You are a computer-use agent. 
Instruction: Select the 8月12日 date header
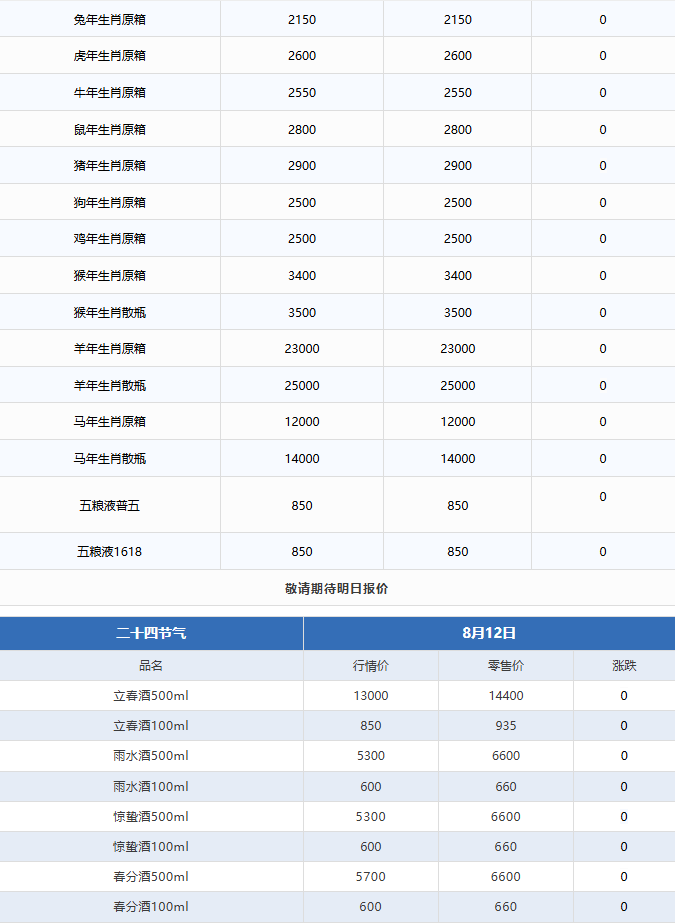pos(489,633)
